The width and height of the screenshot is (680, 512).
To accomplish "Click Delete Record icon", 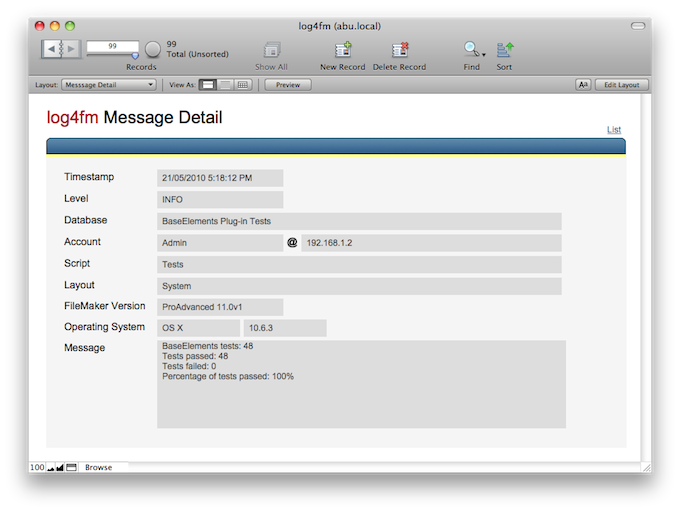I will [399, 50].
